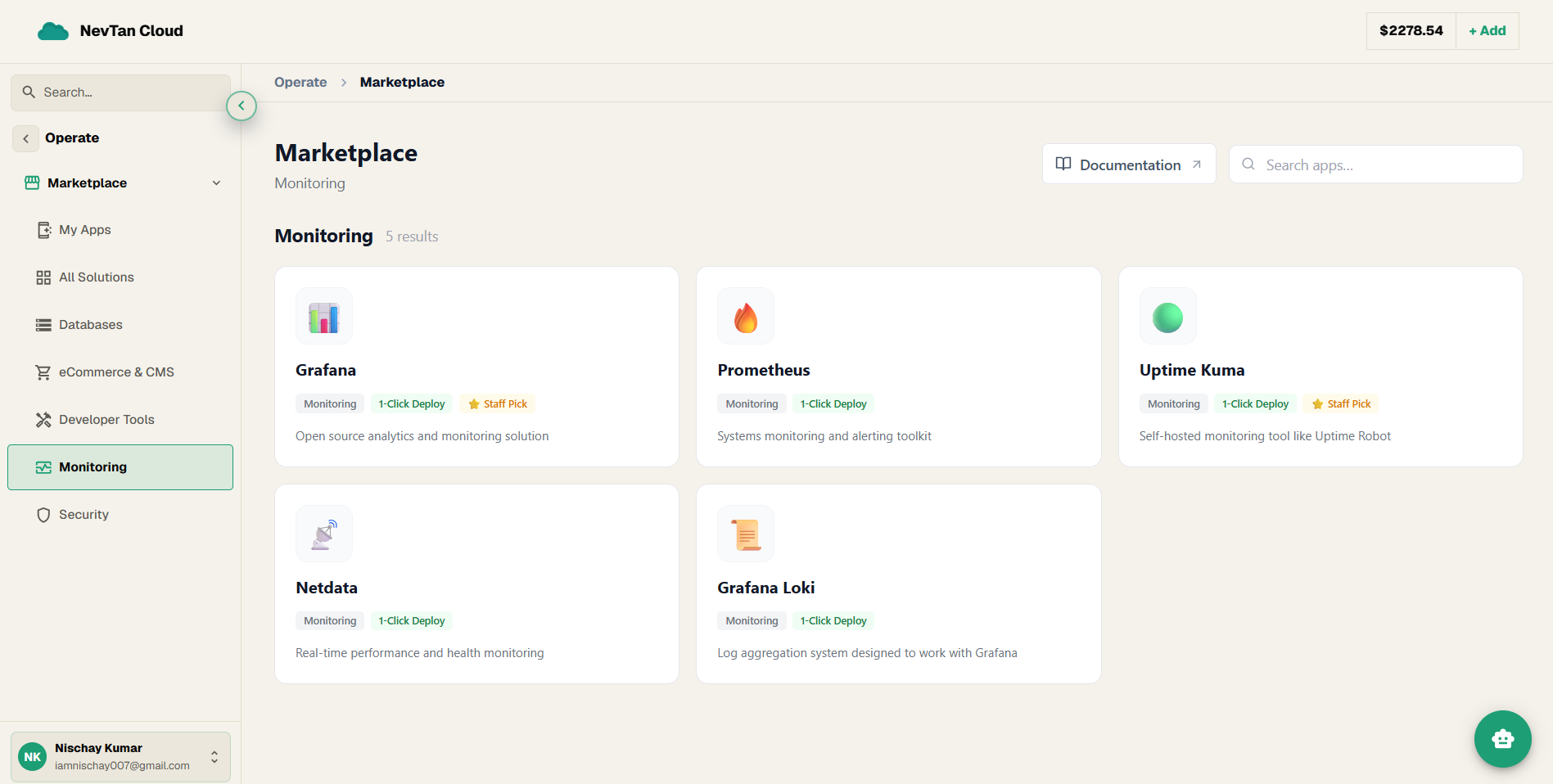Click the + Add funds button

[1487, 31]
